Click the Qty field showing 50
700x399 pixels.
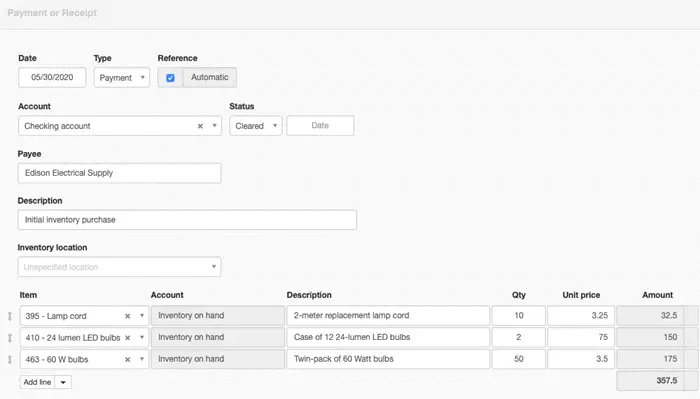(518, 359)
